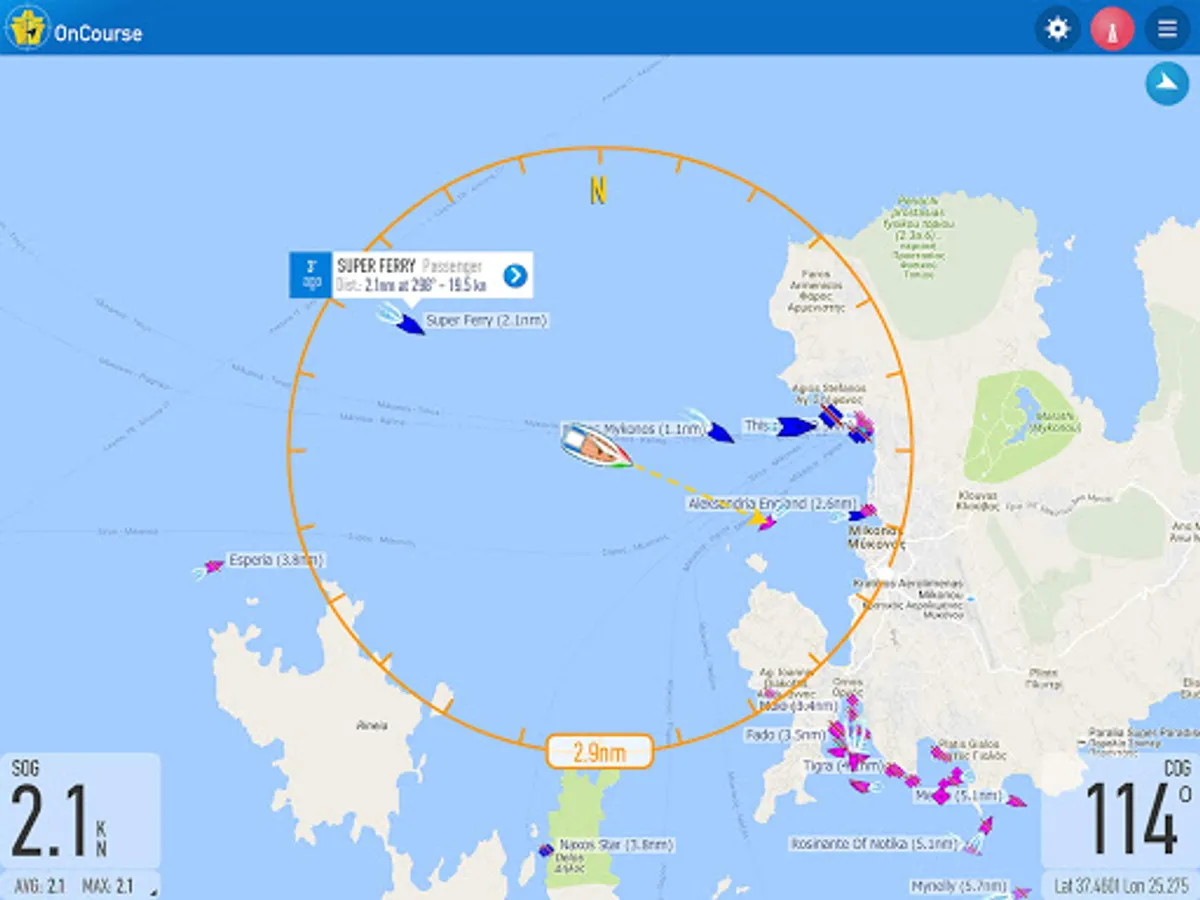This screenshot has width=1200, height=900.
Task: Select the magenta vessel at the yellow arrowhead
Action: [767, 521]
